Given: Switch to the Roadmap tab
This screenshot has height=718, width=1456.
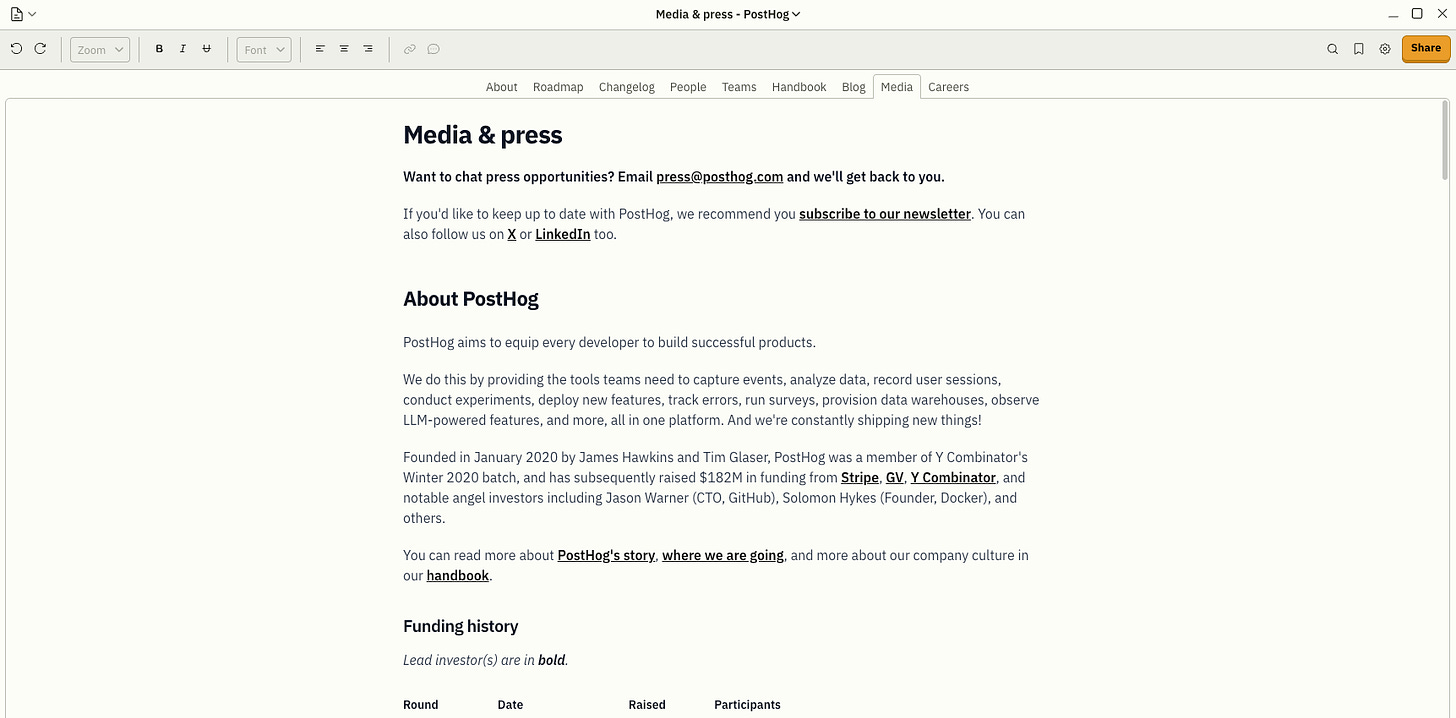Looking at the screenshot, I should click(558, 87).
